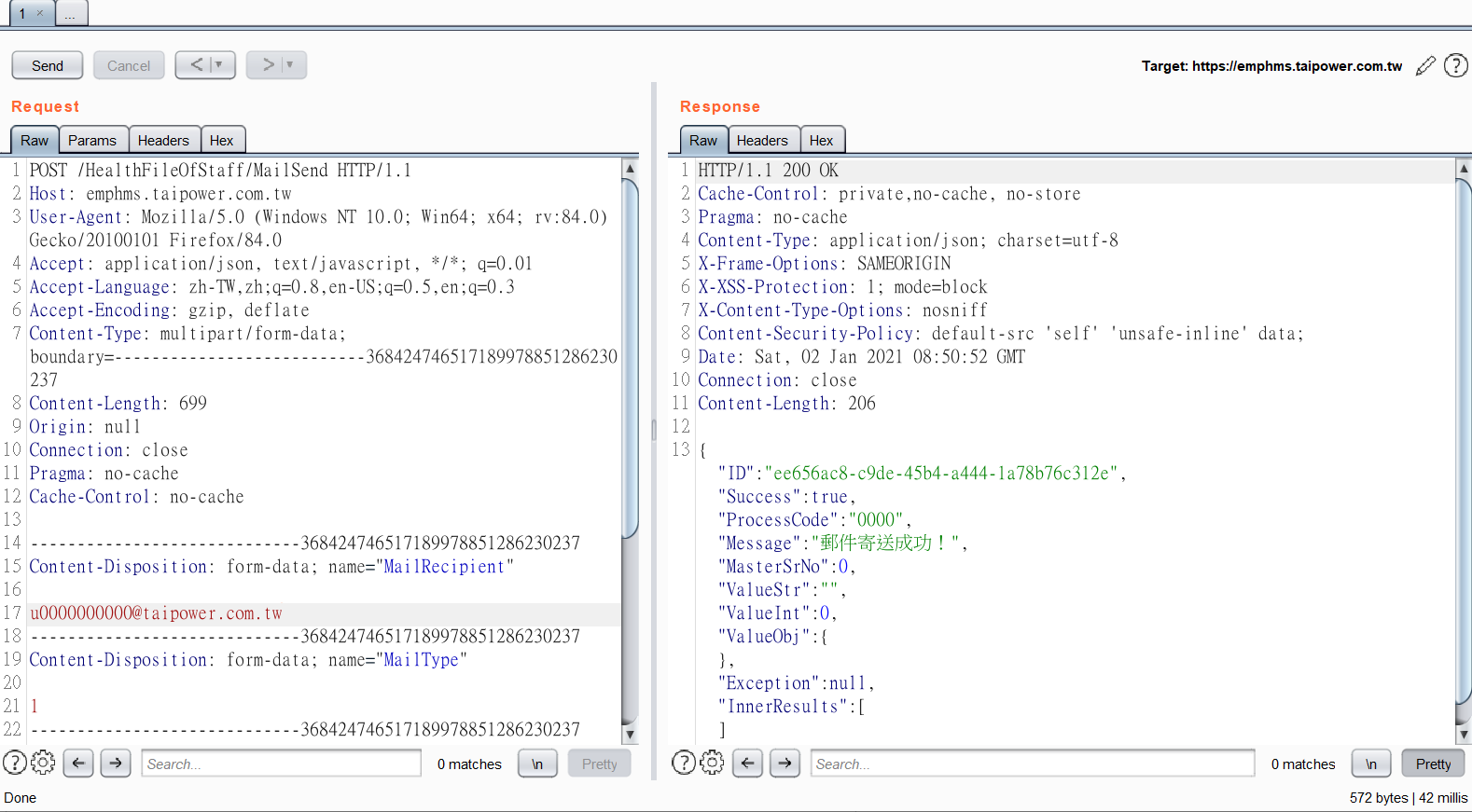
Task: Click response scrollbar up arrow
Action: [x=1464, y=169]
